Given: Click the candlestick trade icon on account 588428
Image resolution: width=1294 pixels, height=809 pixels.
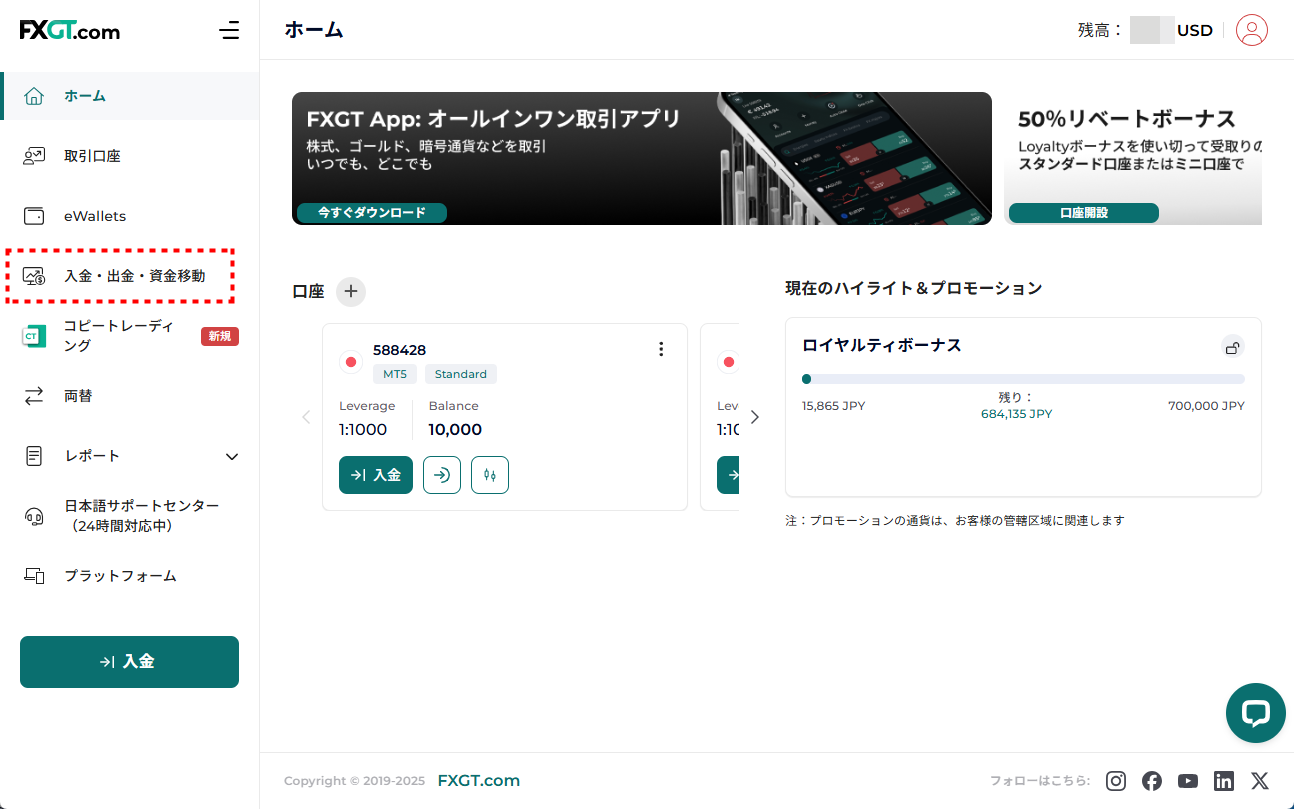Looking at the screenshot, I should (x=490, y=475).
